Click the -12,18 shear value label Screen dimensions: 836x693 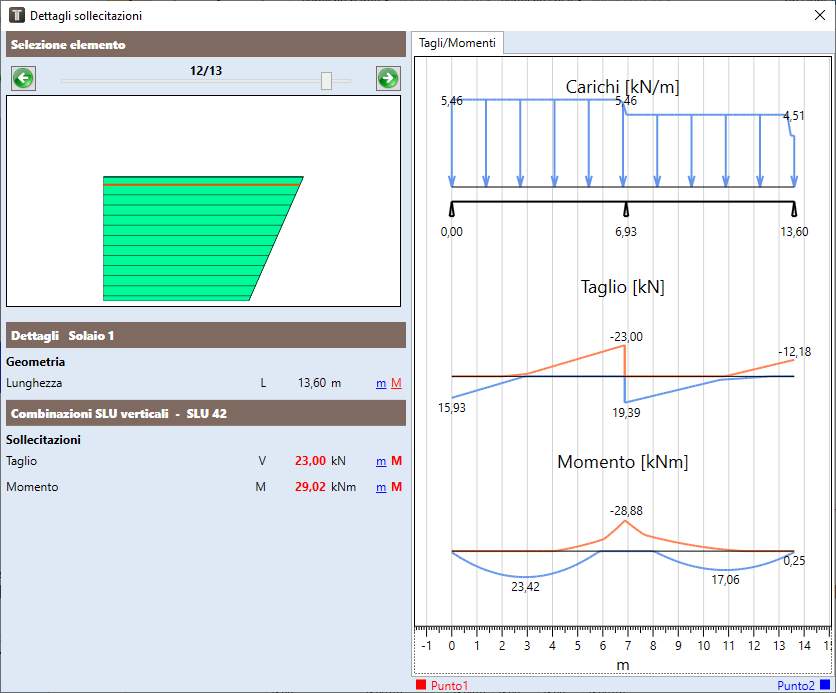click(x=794, y=352)
